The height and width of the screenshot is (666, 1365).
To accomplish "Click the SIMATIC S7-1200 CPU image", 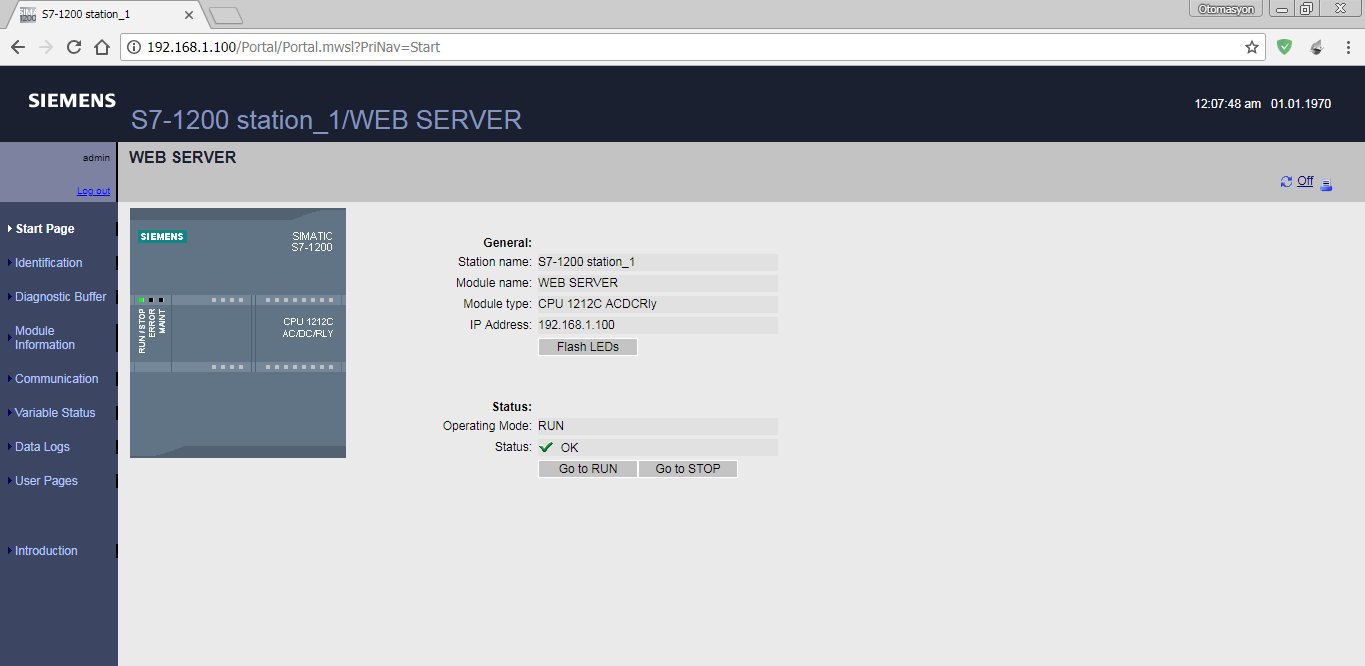I will (x=238, y=333).
